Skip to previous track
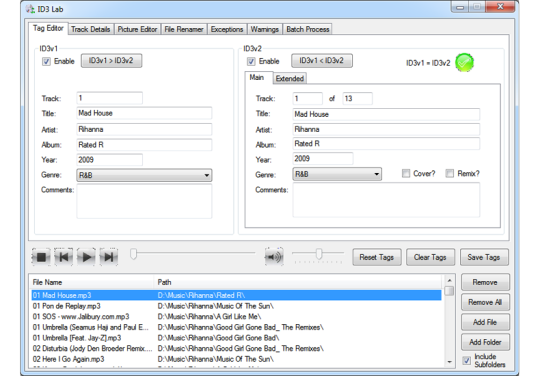 tap(64, 257)
